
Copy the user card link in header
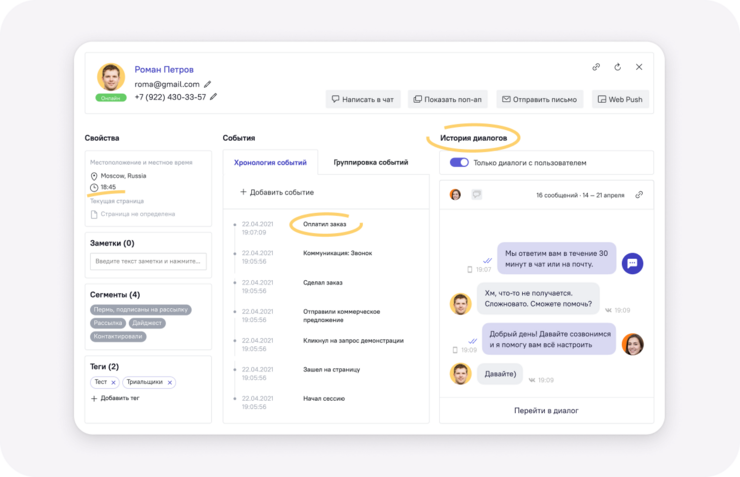596,67
